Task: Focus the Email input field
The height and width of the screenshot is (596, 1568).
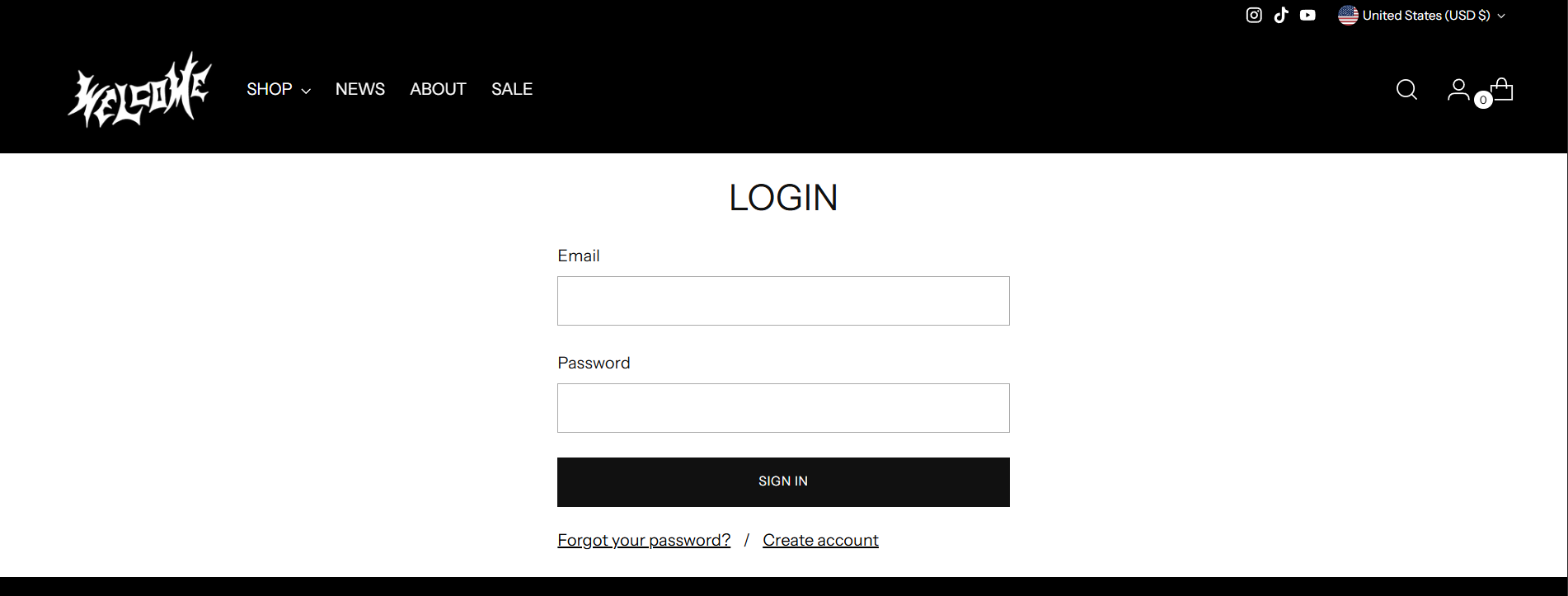Action: [x=783, y=301]
